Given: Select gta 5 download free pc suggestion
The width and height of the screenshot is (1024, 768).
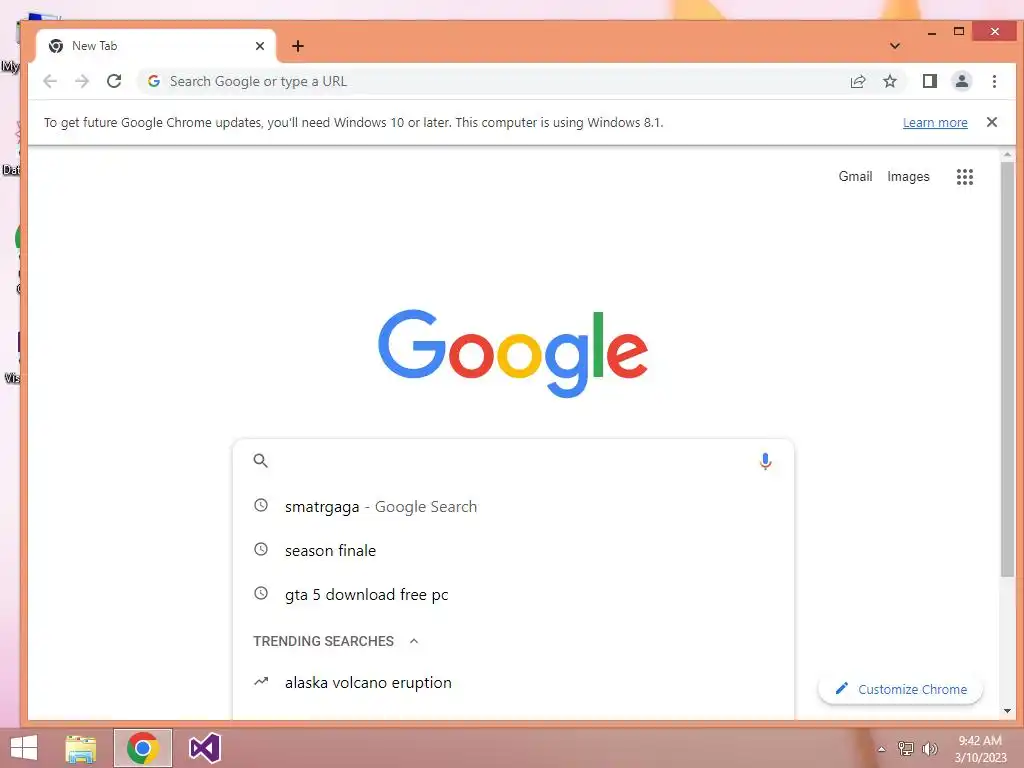Looking at the screenshot, I should [x=513, y=594].
